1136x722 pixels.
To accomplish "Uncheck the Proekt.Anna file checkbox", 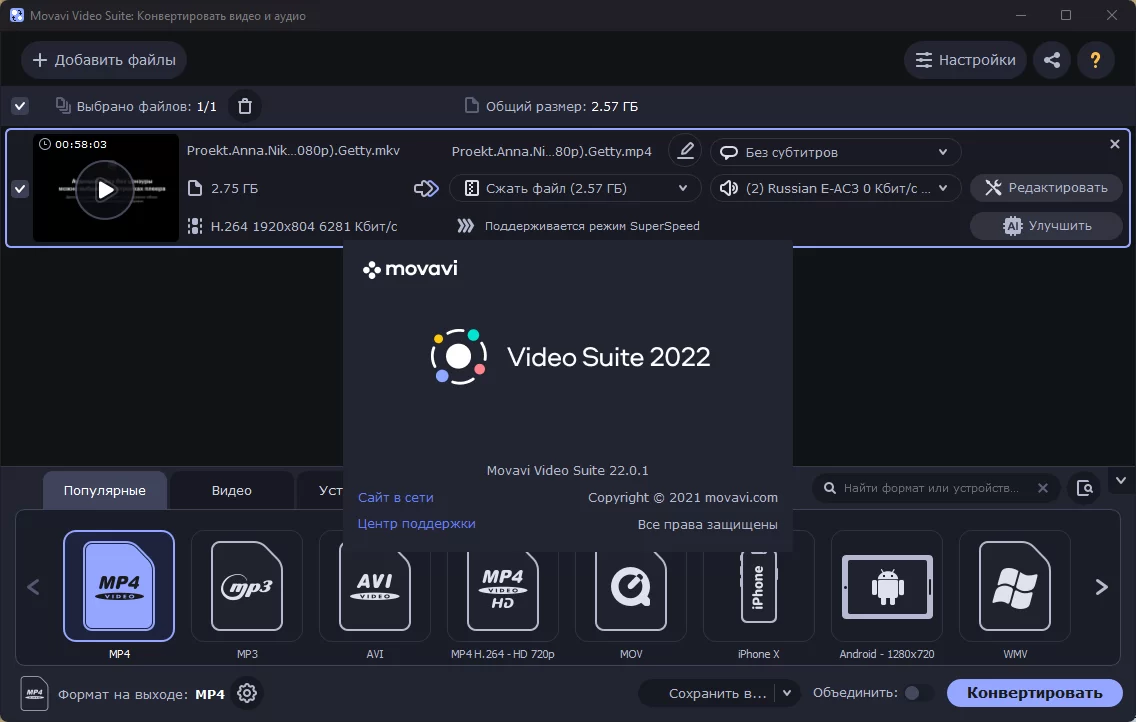I will (x=20, y=189).
